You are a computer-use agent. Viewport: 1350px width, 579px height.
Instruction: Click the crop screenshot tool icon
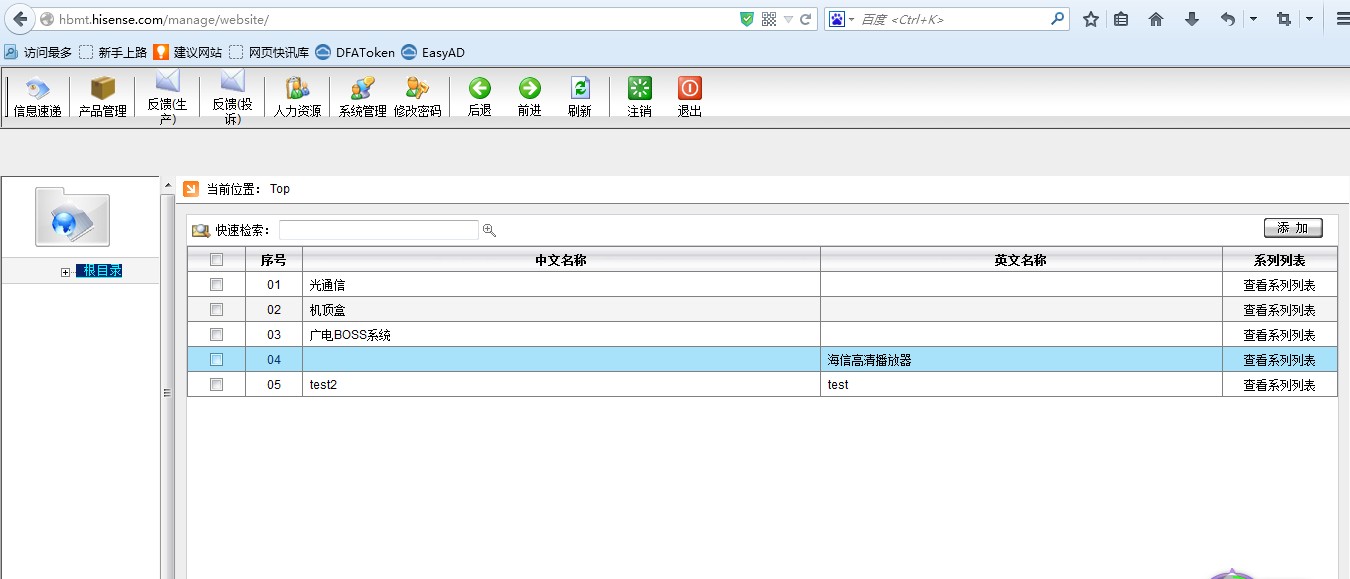[1284, 19]
